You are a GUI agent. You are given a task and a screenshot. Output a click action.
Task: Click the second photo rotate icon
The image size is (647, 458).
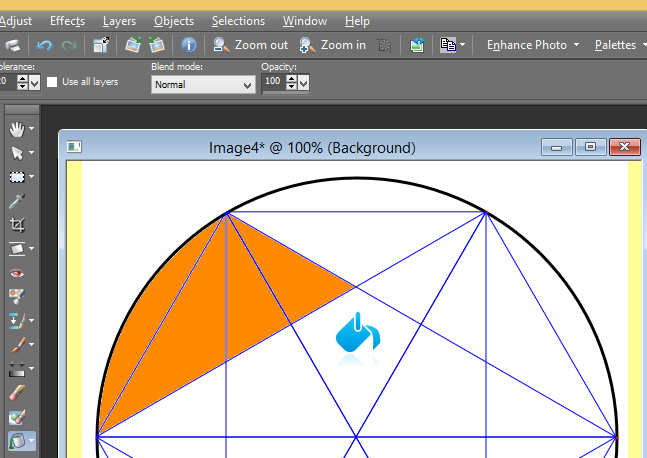coord(157,45)
